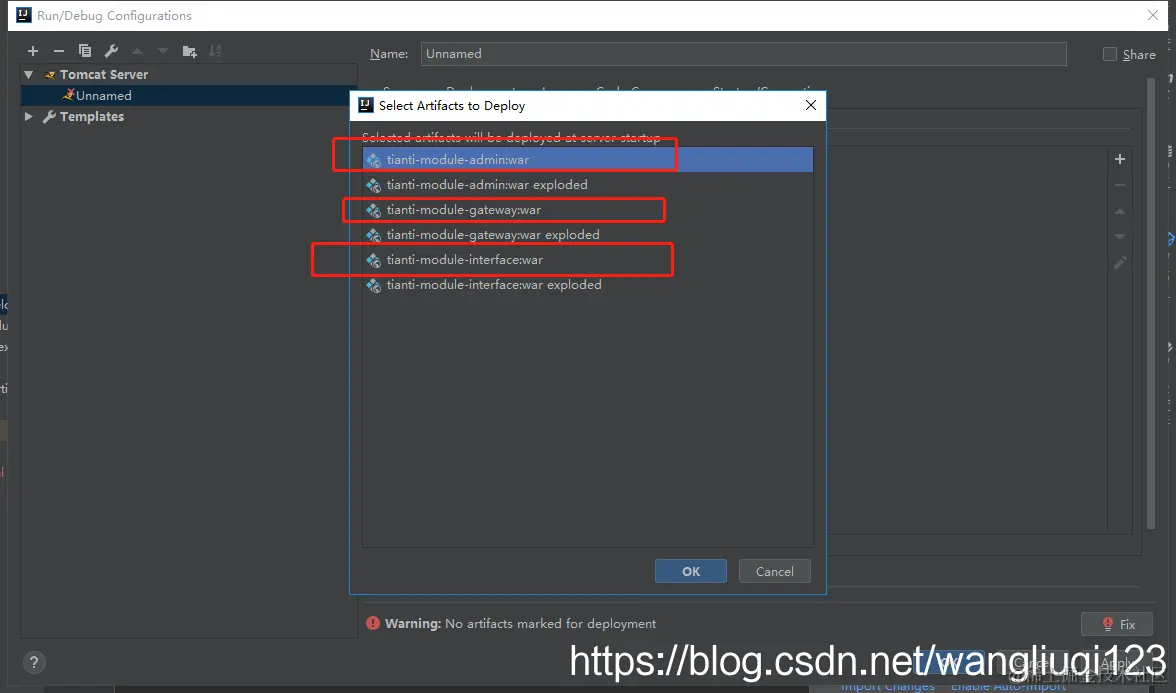
Task: Open edit defaults wrench icon
Action: [111, 51]
